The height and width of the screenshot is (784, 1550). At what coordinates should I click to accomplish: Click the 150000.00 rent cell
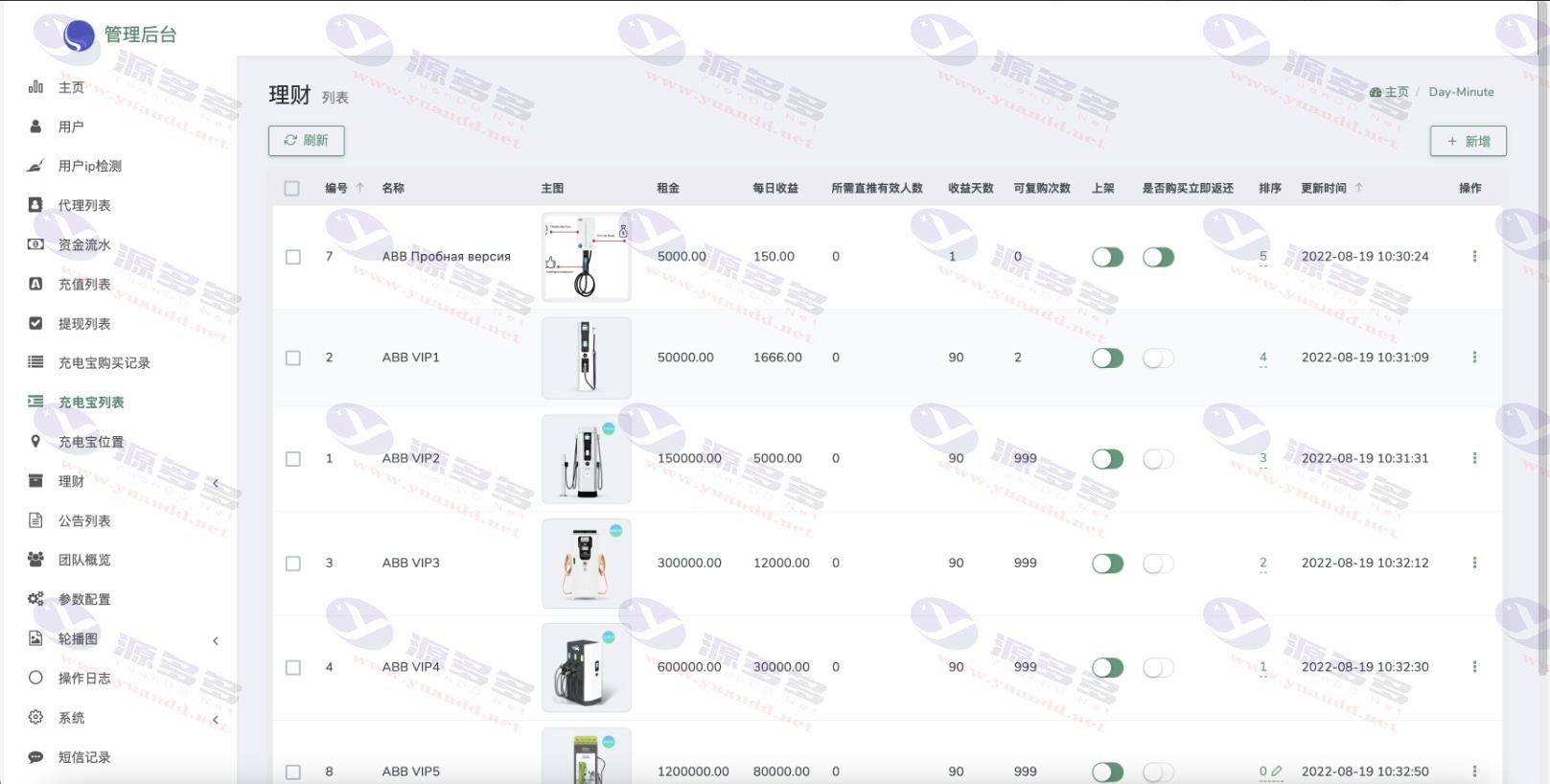[689, 458]
